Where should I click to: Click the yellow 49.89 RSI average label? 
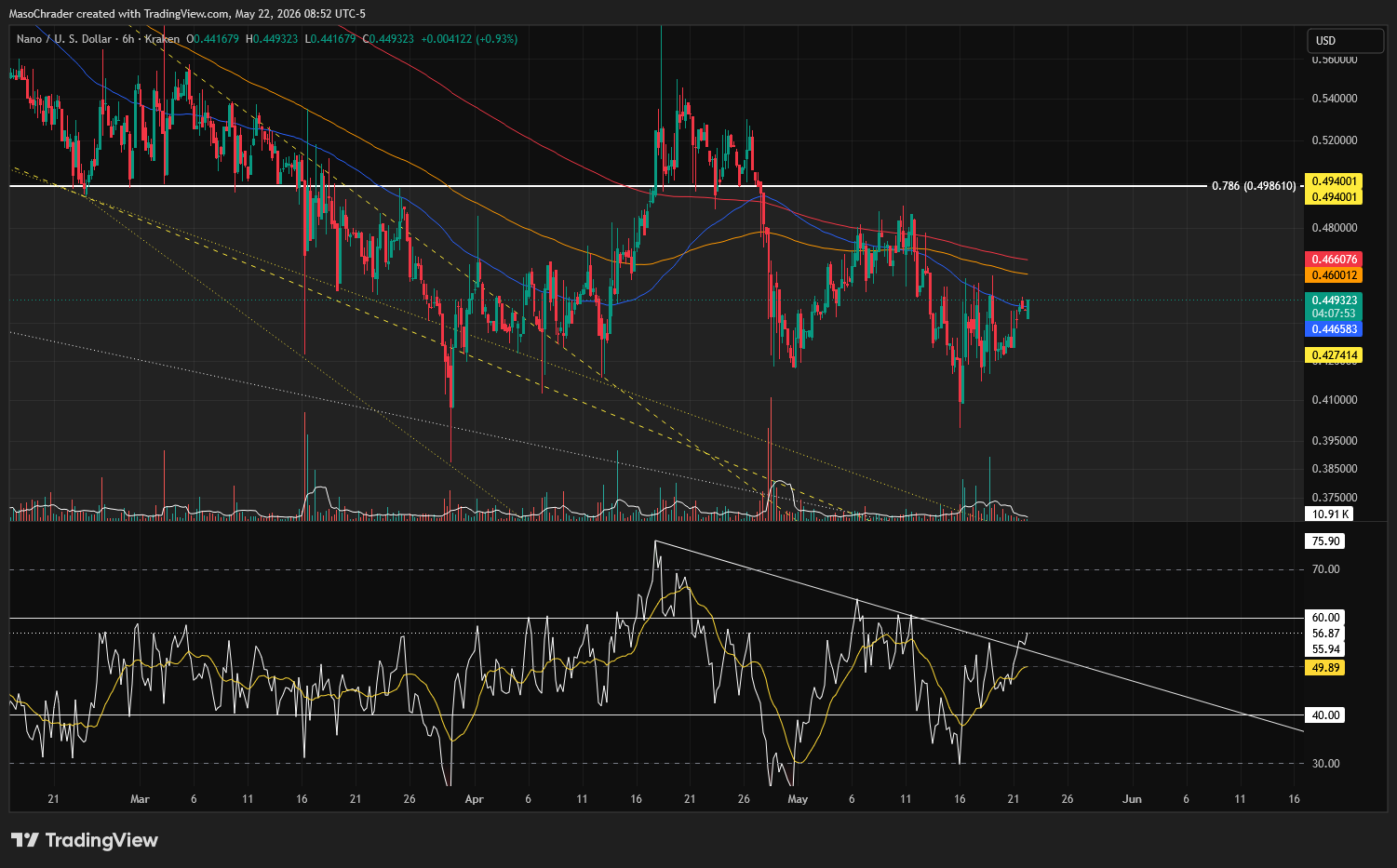click(x=1325, y=668)
